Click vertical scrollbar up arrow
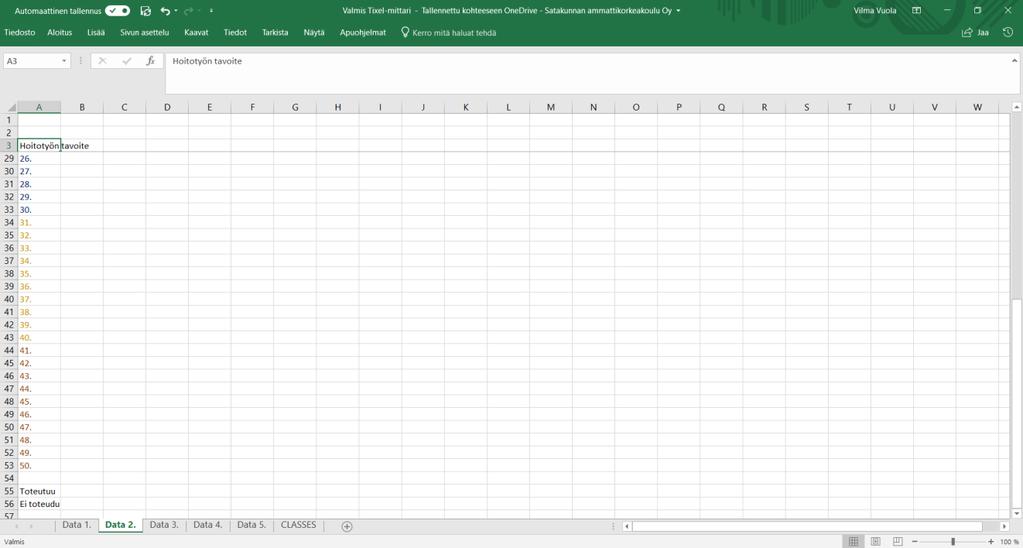The width and height of the screenshot is (1023, 548). click(1016, 107)
